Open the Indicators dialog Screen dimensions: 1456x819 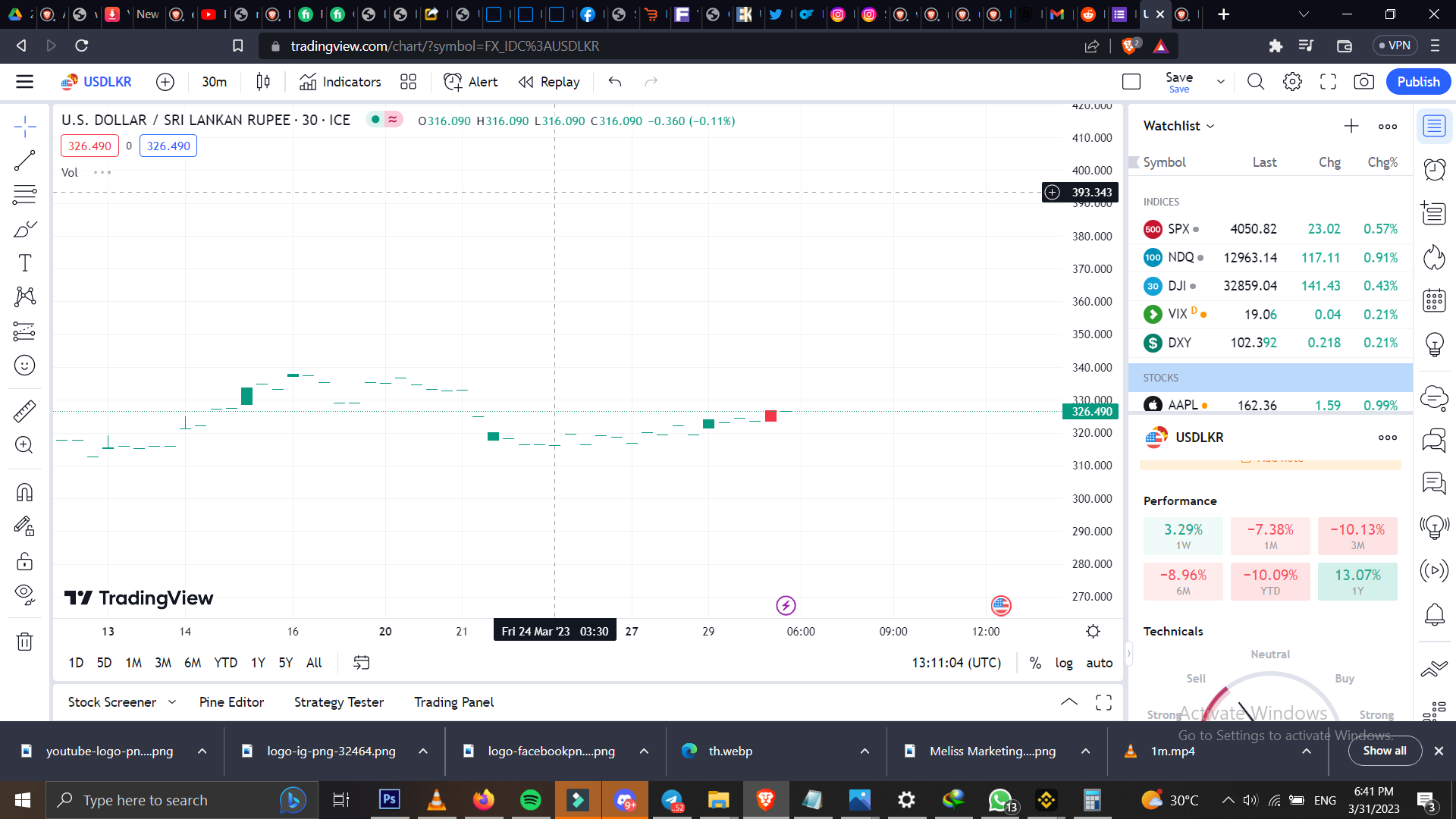(x=340, y=82)
